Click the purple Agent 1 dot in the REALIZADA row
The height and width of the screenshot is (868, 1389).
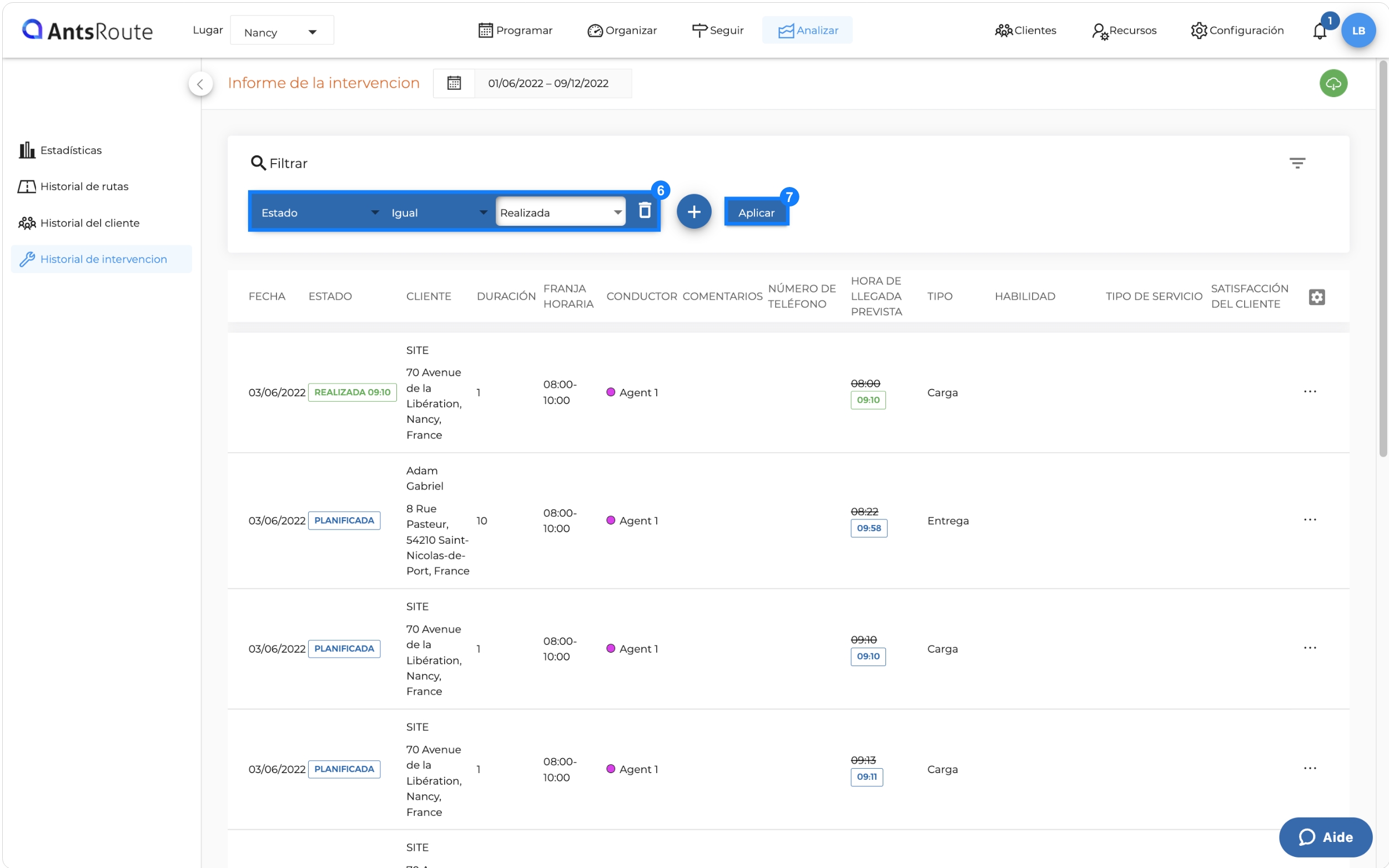coord(611,392)
